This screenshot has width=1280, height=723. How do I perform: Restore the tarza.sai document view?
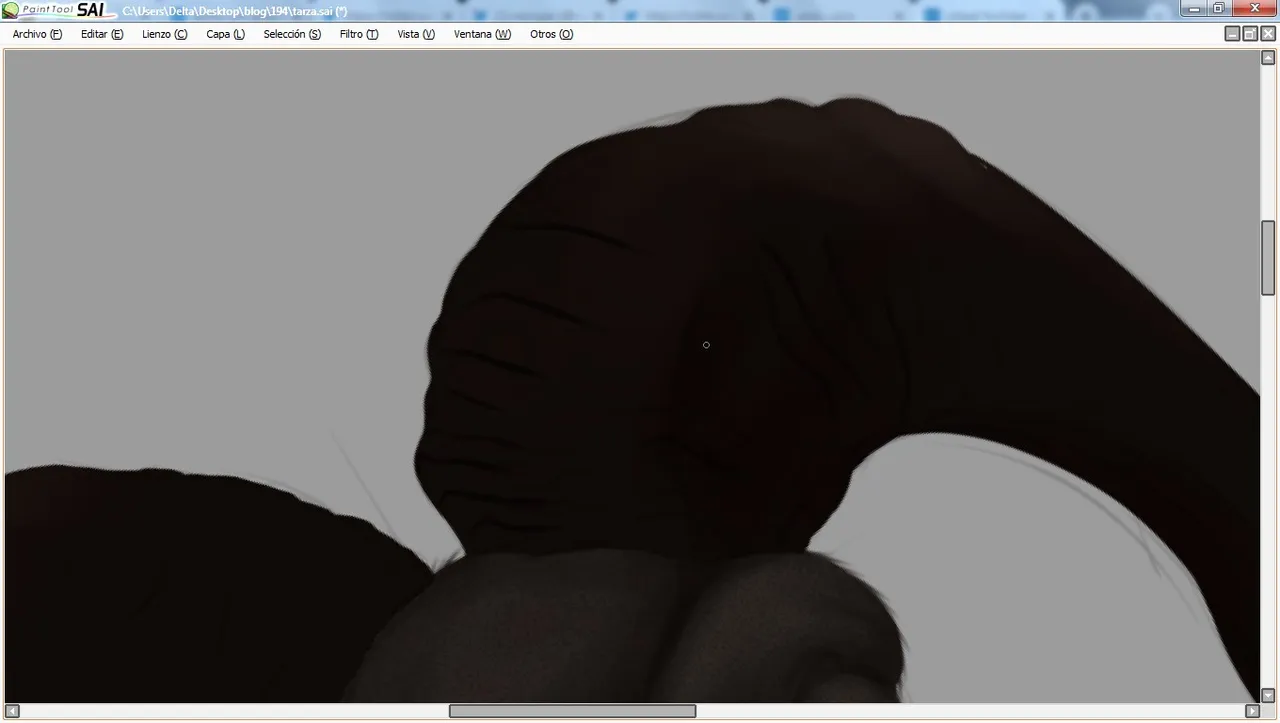pyautogui.click(x=1250, y=34)
